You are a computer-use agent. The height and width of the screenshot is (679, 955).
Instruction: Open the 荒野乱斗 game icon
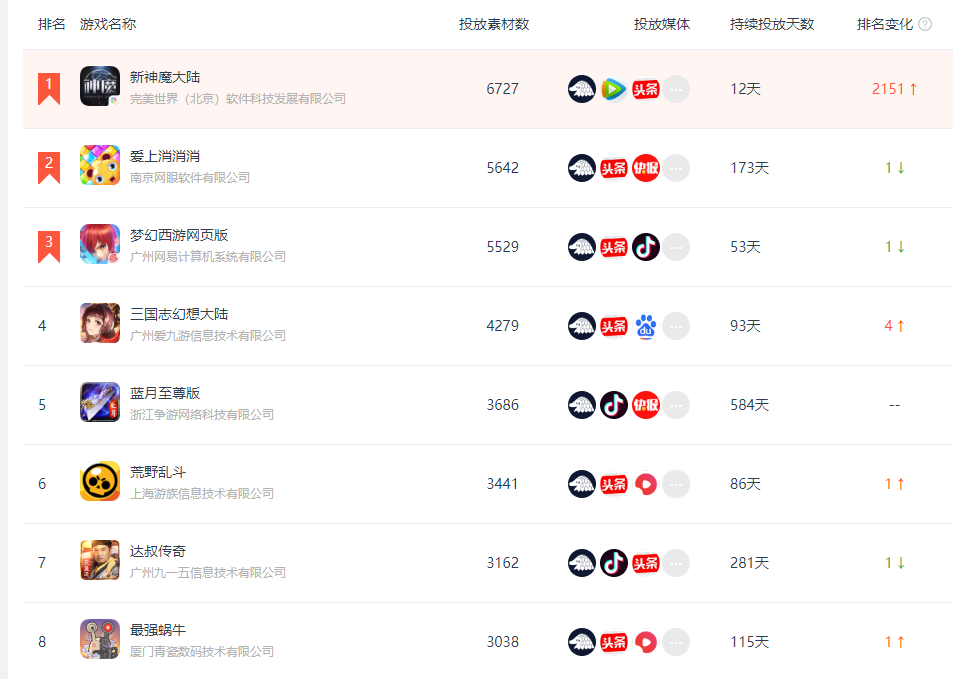[x=100, y=481]
